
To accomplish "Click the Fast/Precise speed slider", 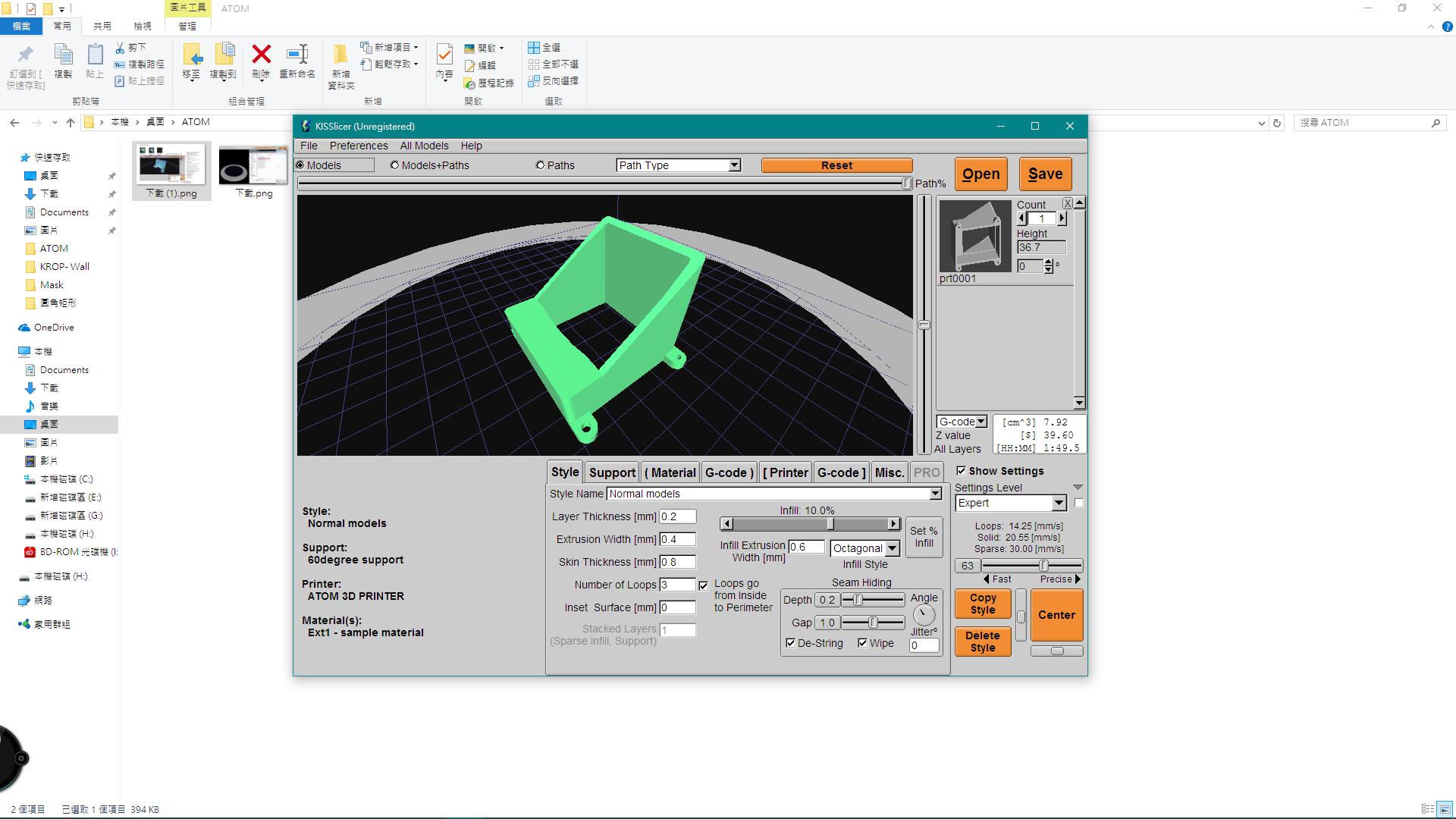I will 1031,566.
